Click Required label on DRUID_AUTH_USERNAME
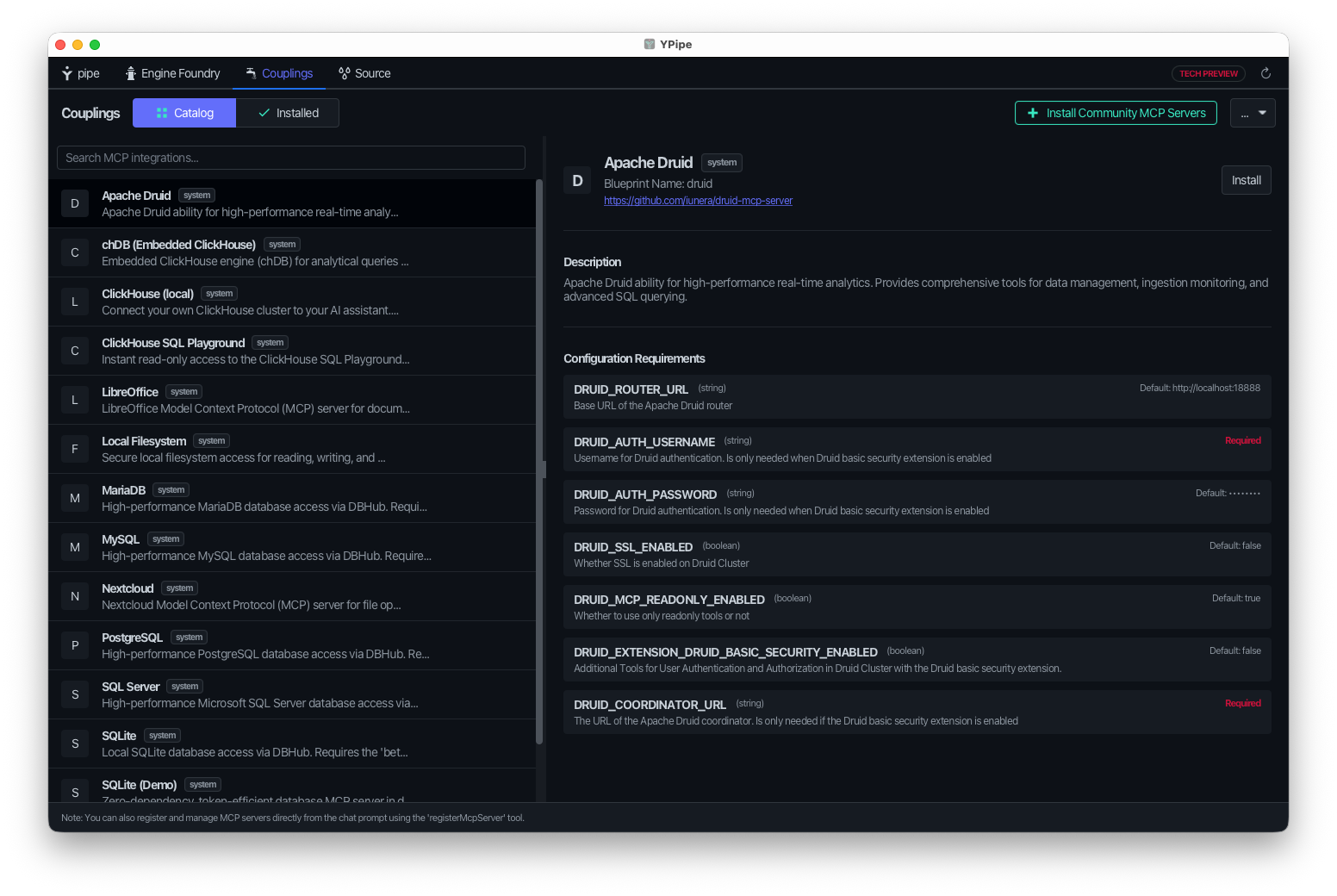 coord(1243,440)
